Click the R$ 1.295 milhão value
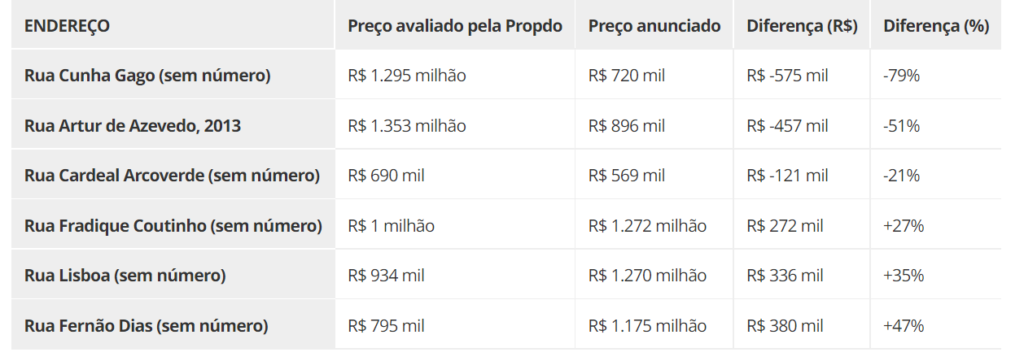This screenshot has width=1024, height=361. 407,76
